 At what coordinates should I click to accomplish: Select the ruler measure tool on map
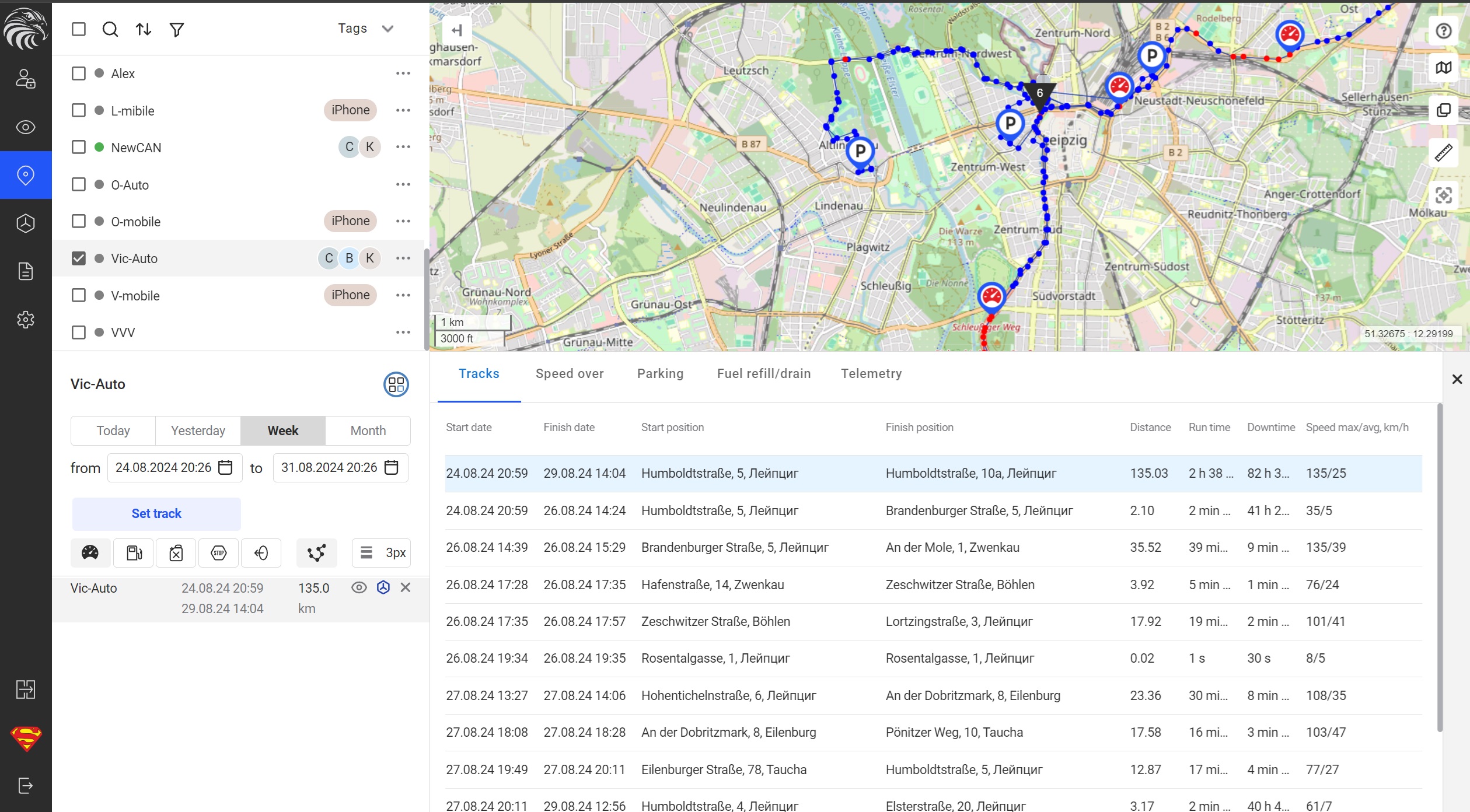tap(1444, 153)
